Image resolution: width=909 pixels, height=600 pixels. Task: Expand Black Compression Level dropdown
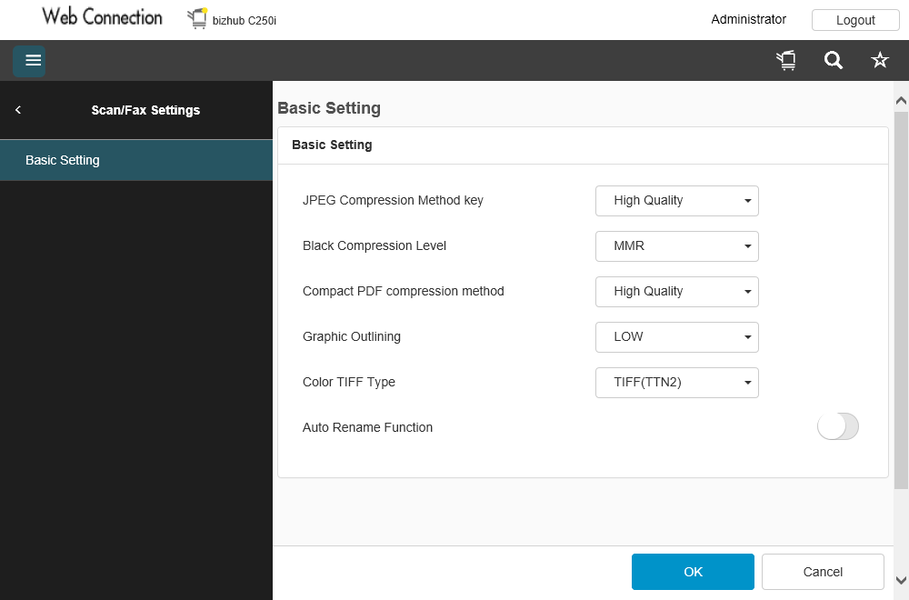point(677,246)
